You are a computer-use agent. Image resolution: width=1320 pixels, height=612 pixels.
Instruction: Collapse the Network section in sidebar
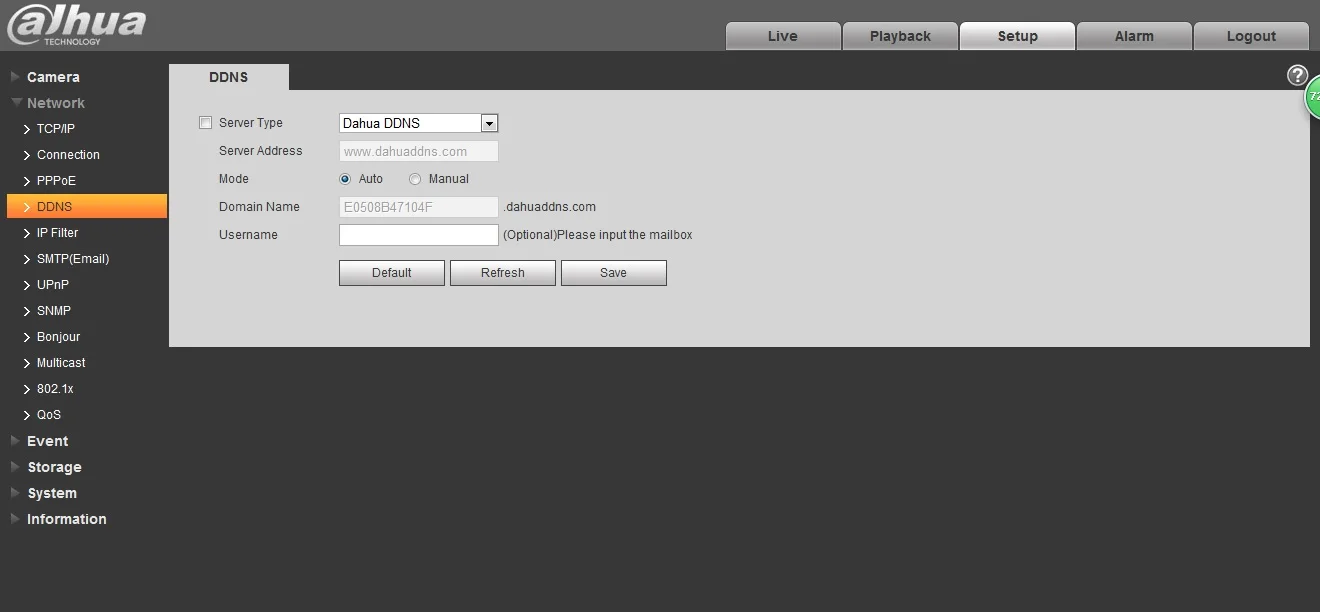click(x=56, y=103)
